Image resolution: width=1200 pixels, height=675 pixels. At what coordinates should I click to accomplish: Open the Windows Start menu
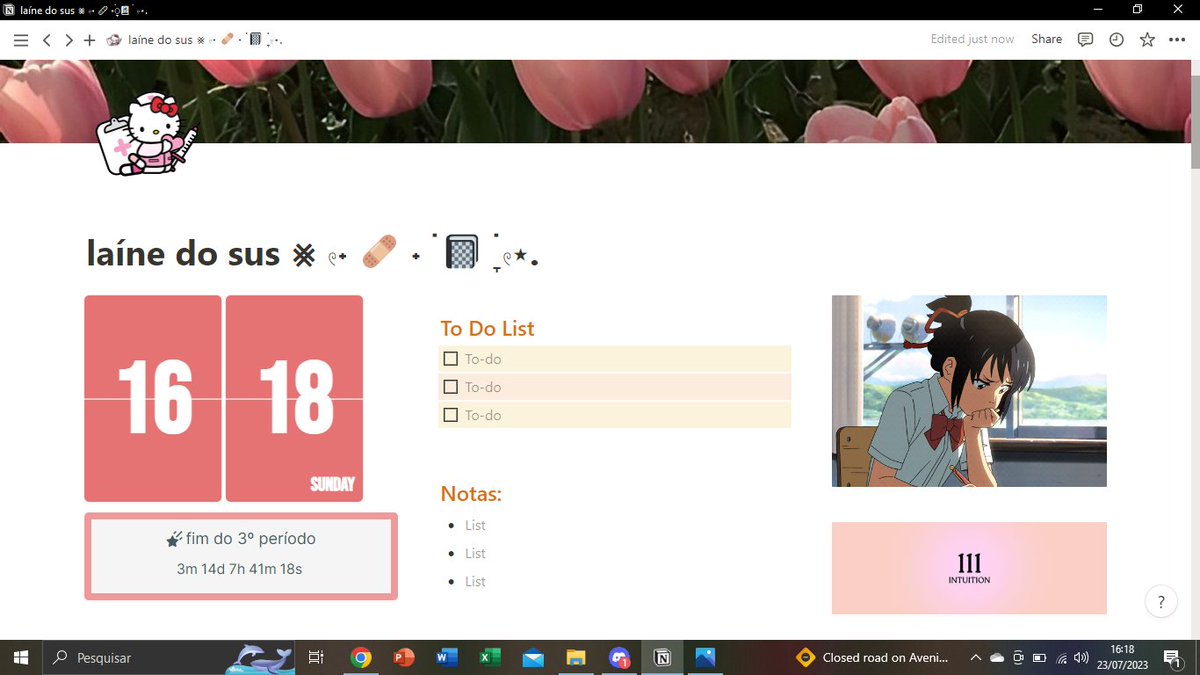pyautogui.click(x=20, y=658)
